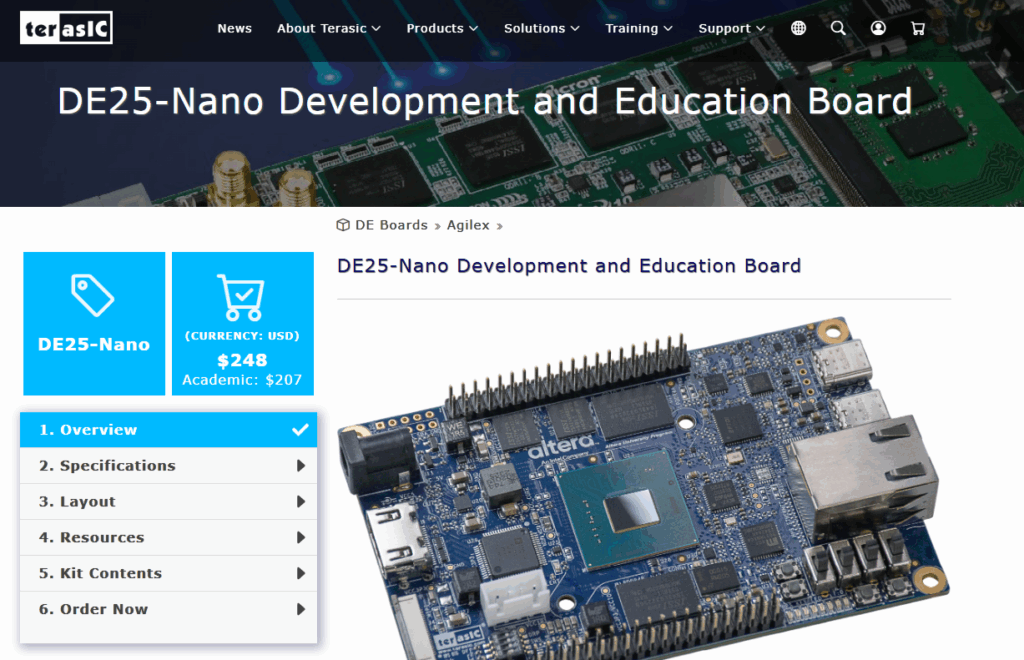This screenshot has width=1024, height=660.
Task: Click the $248 price text
Action: [242, 360]
